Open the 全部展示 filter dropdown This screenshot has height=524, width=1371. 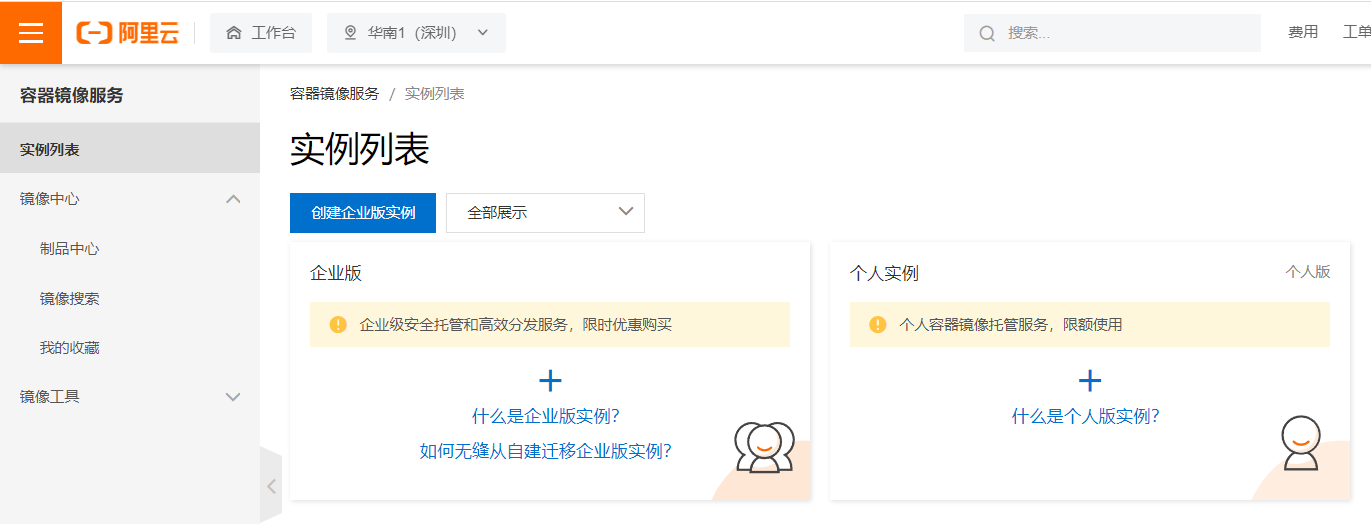545,213
